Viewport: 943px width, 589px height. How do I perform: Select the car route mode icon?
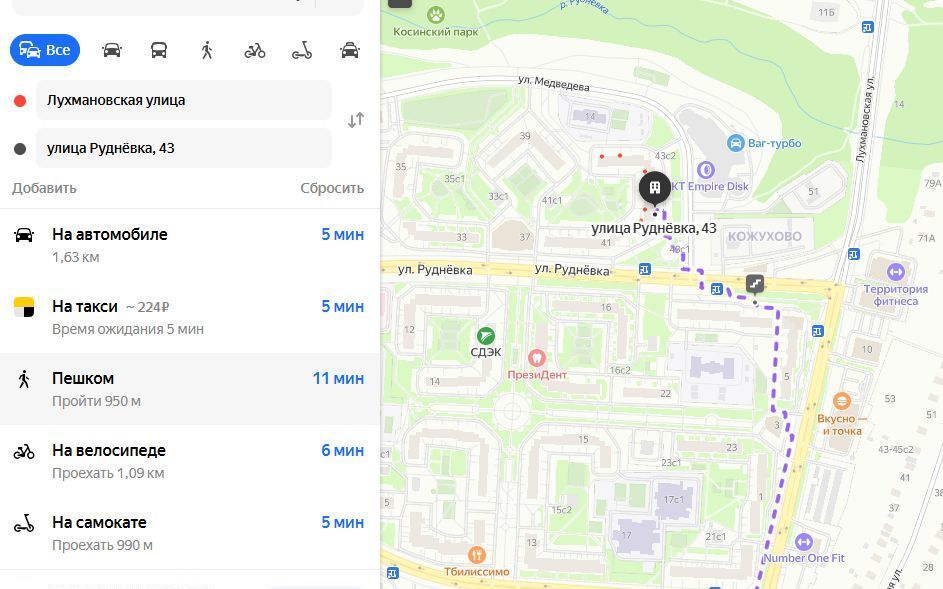point(112,50)
